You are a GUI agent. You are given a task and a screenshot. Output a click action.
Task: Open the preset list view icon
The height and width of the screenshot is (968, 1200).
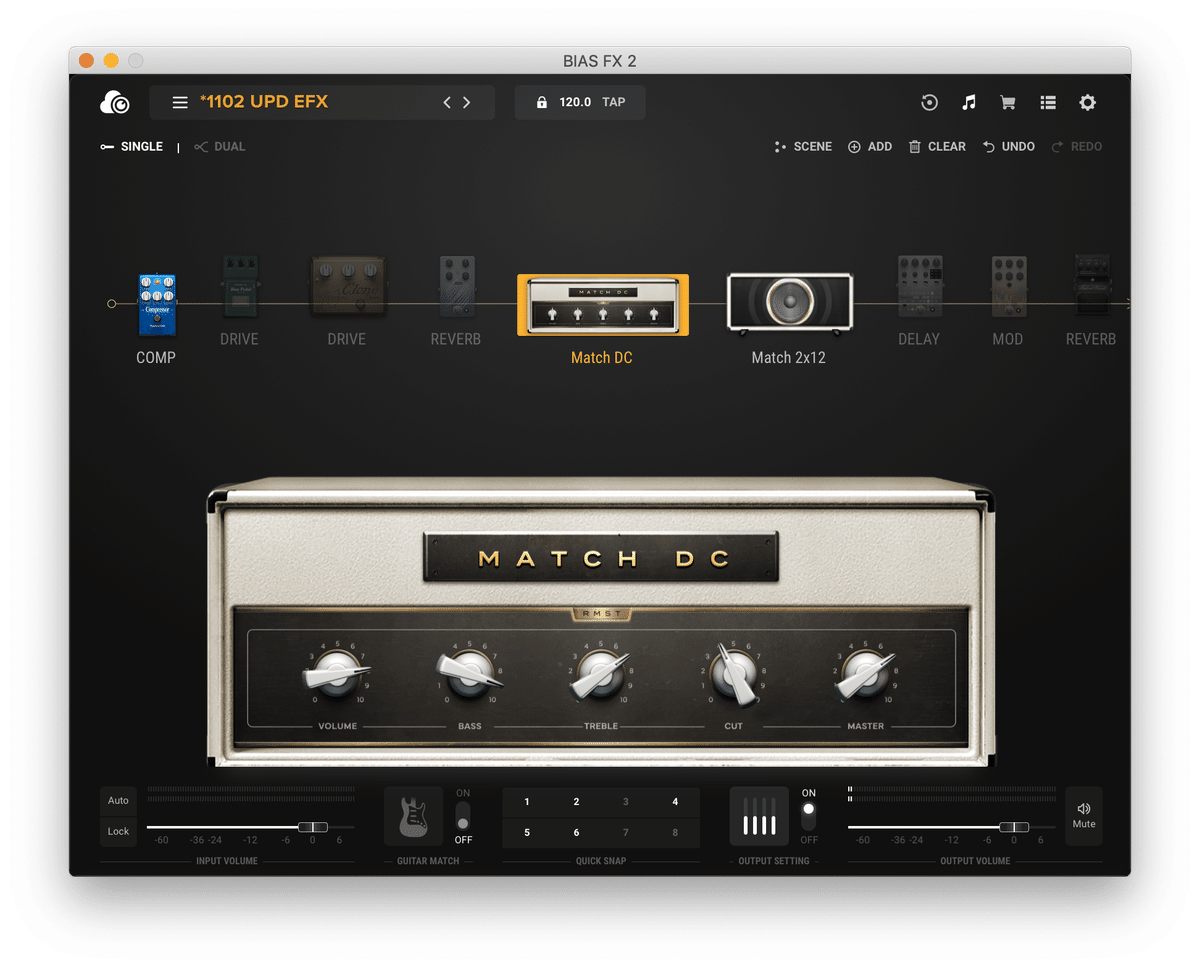tap(1048, 102)
